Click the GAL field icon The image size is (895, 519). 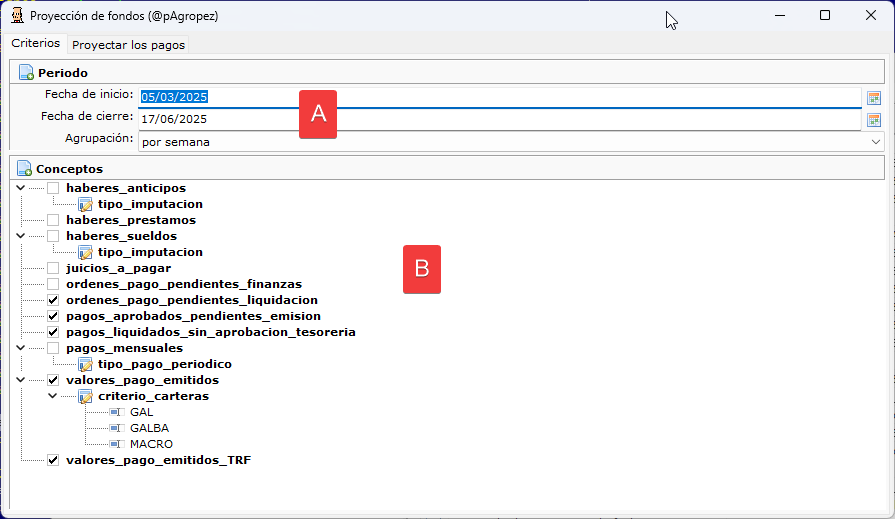[116, 412]
